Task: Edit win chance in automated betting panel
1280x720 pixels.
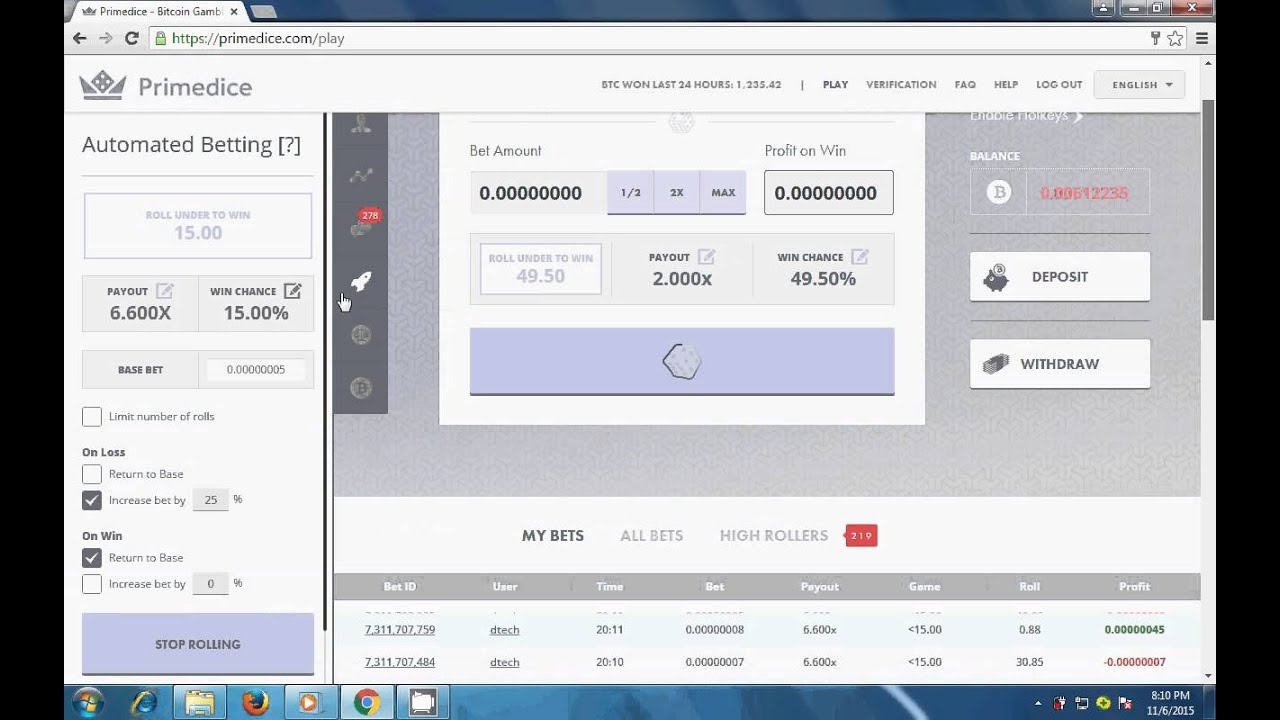Action: 292,291
